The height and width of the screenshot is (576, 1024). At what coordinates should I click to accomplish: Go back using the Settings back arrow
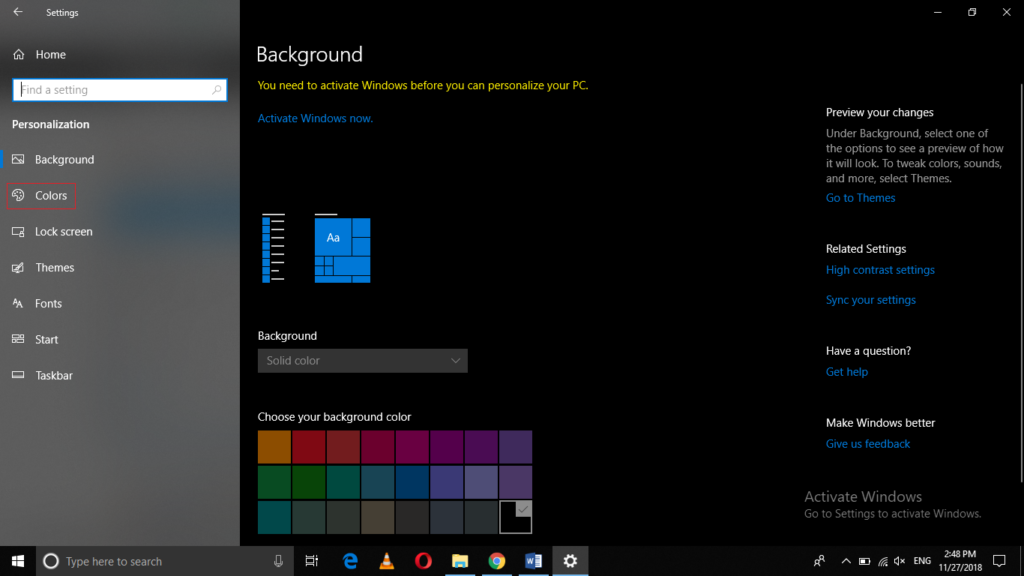click(x=18, y=12)
